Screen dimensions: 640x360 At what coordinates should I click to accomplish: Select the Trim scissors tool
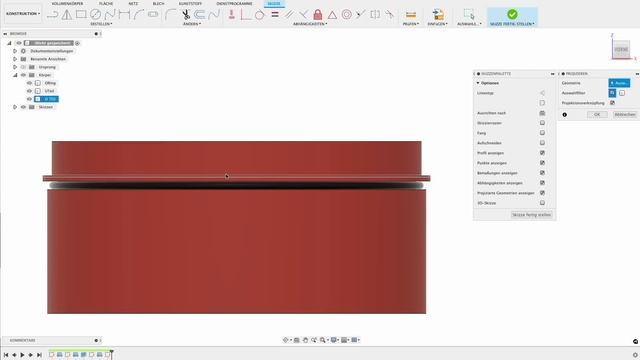pyautogui.click(x=186, y=15)
